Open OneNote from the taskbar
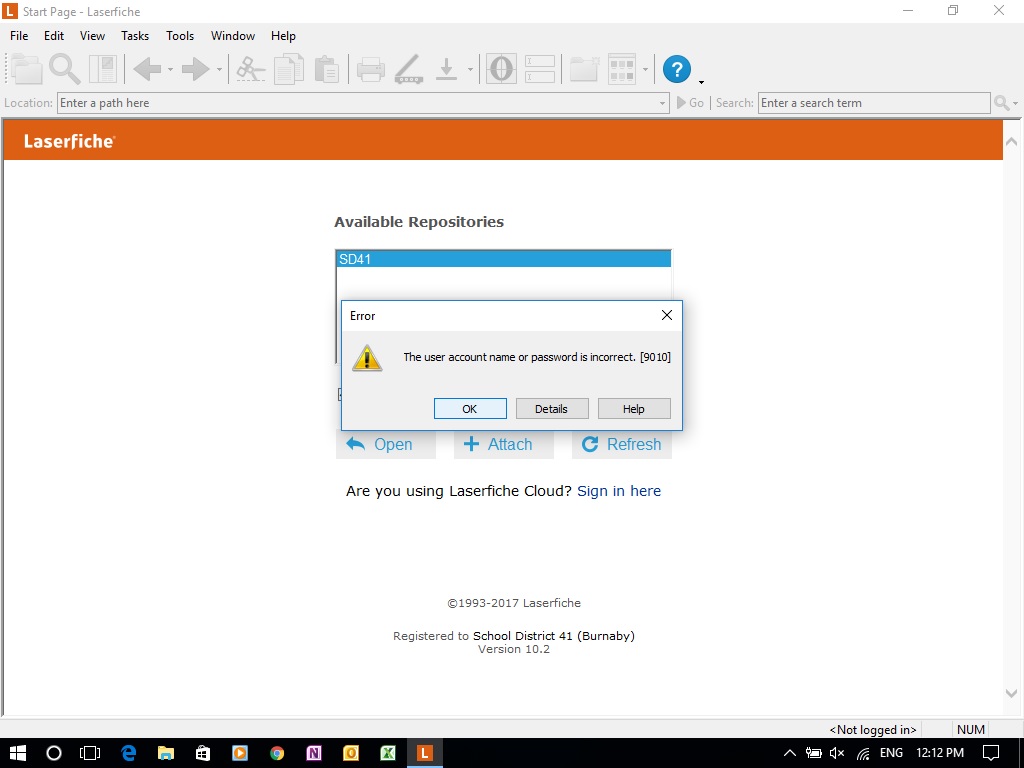Screen dimensions: 1024x768 tap(314, 753)
